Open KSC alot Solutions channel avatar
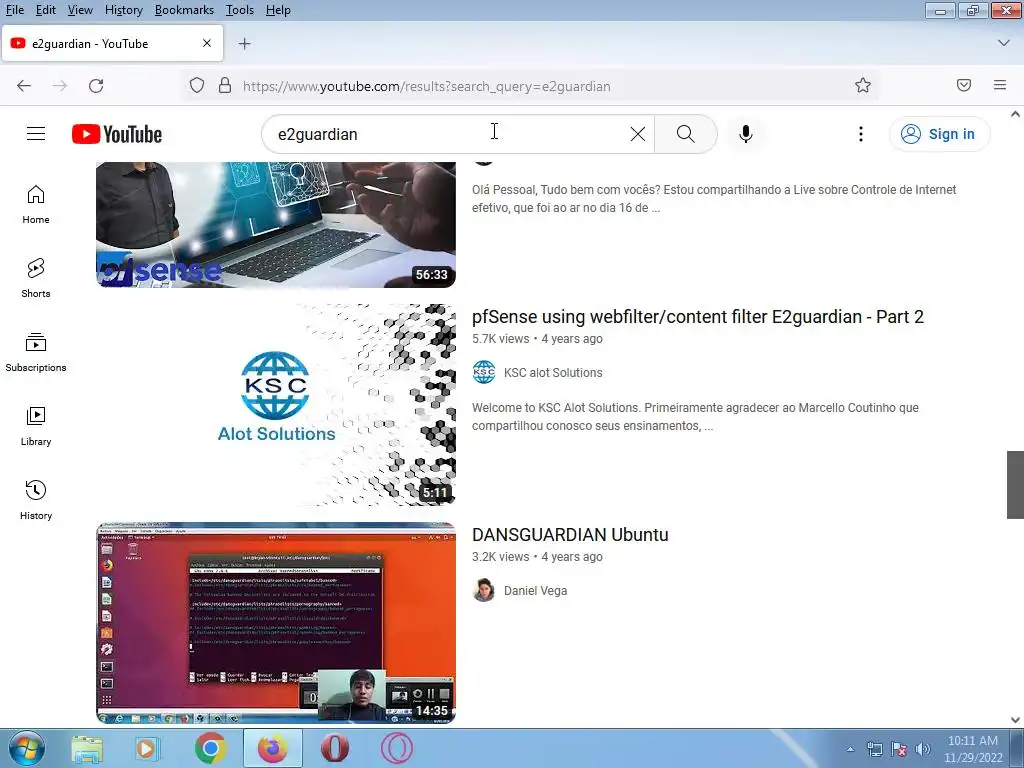 484,372
